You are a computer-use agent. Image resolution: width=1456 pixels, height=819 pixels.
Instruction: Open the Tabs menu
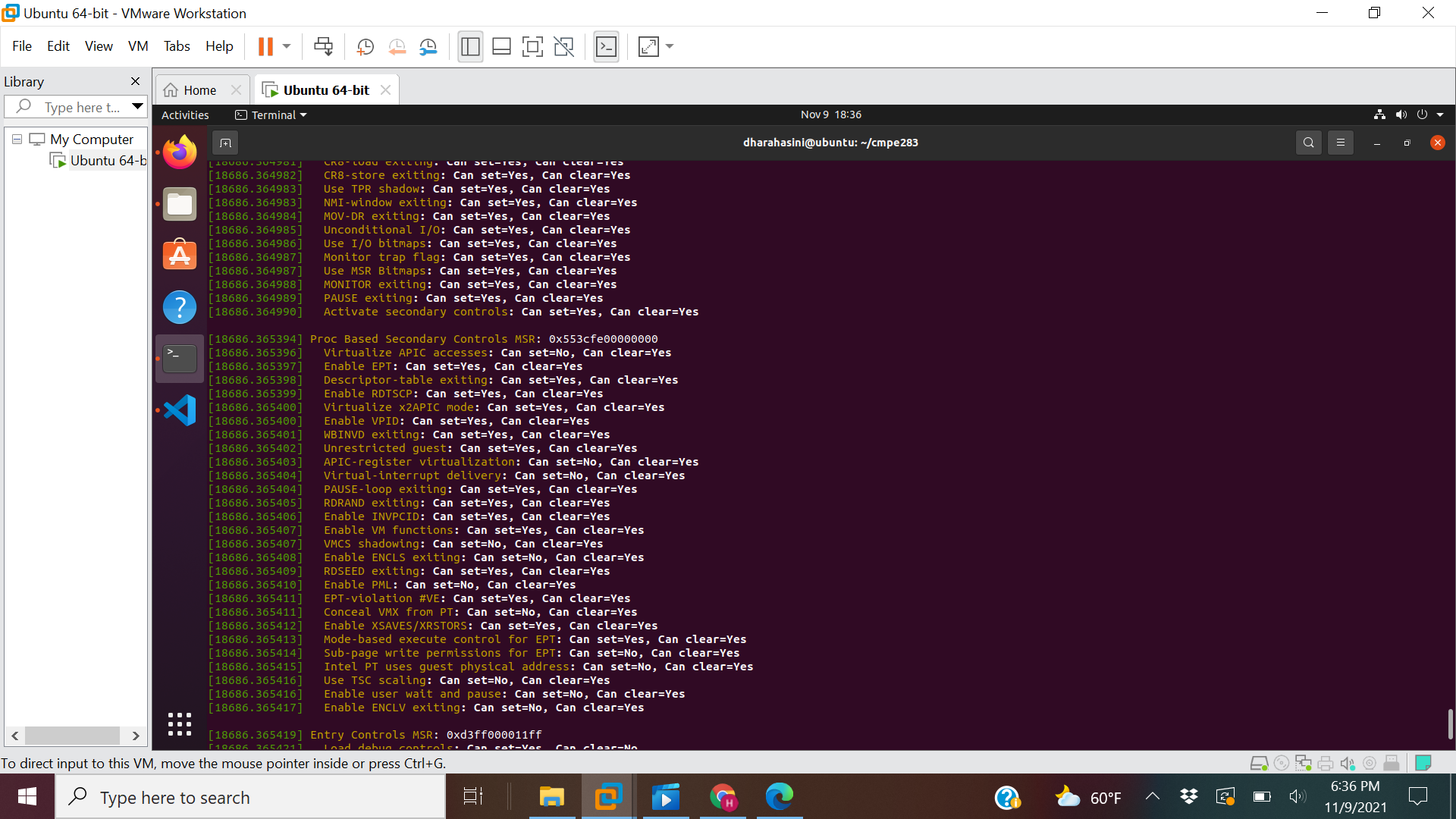point(177,46)
